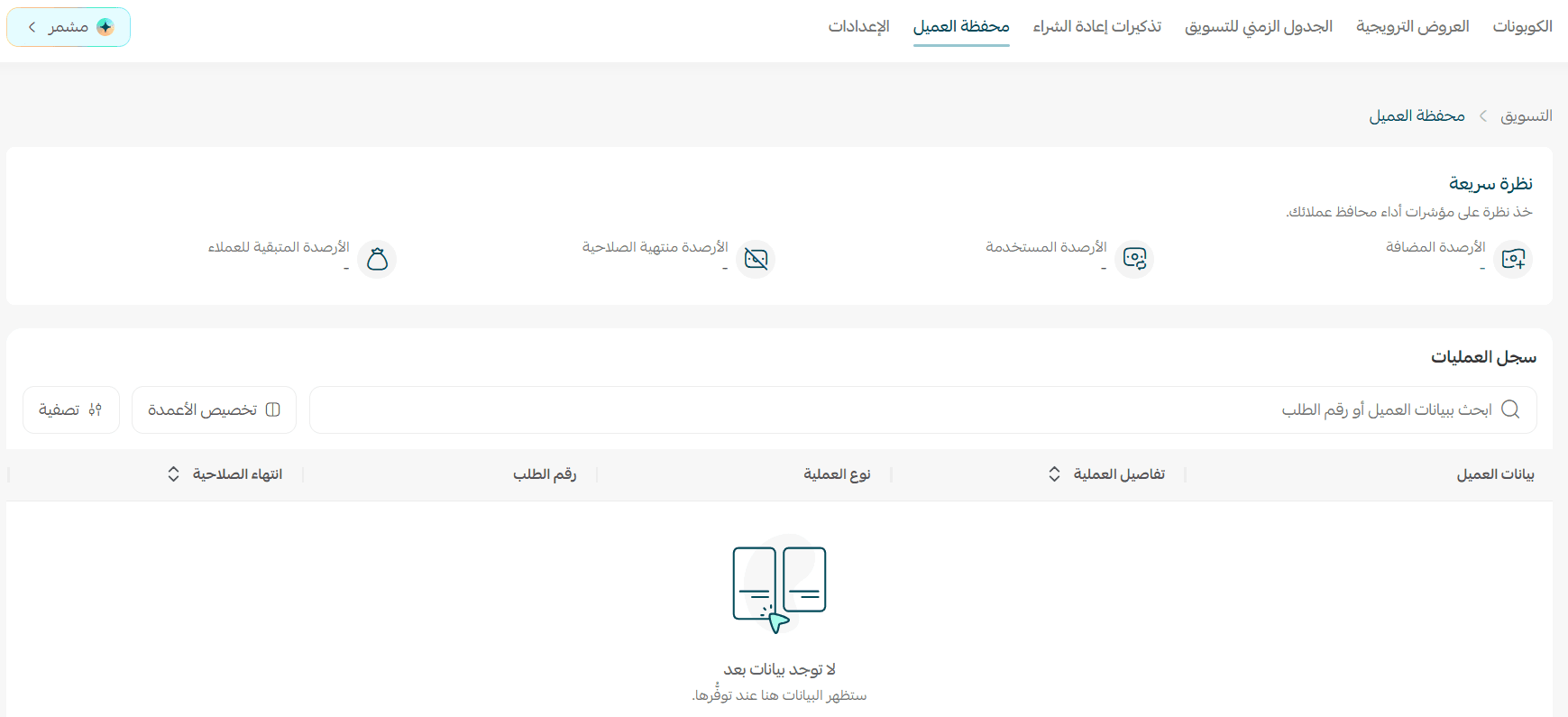
Task: Open الجدول الزمني للتسويق tab
Action: [x=1258, y=26]
